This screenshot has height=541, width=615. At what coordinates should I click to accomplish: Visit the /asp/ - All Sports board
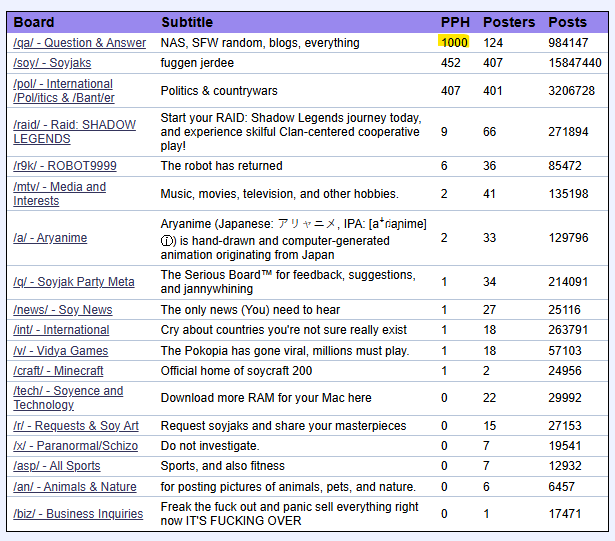[x=57, y=467]
